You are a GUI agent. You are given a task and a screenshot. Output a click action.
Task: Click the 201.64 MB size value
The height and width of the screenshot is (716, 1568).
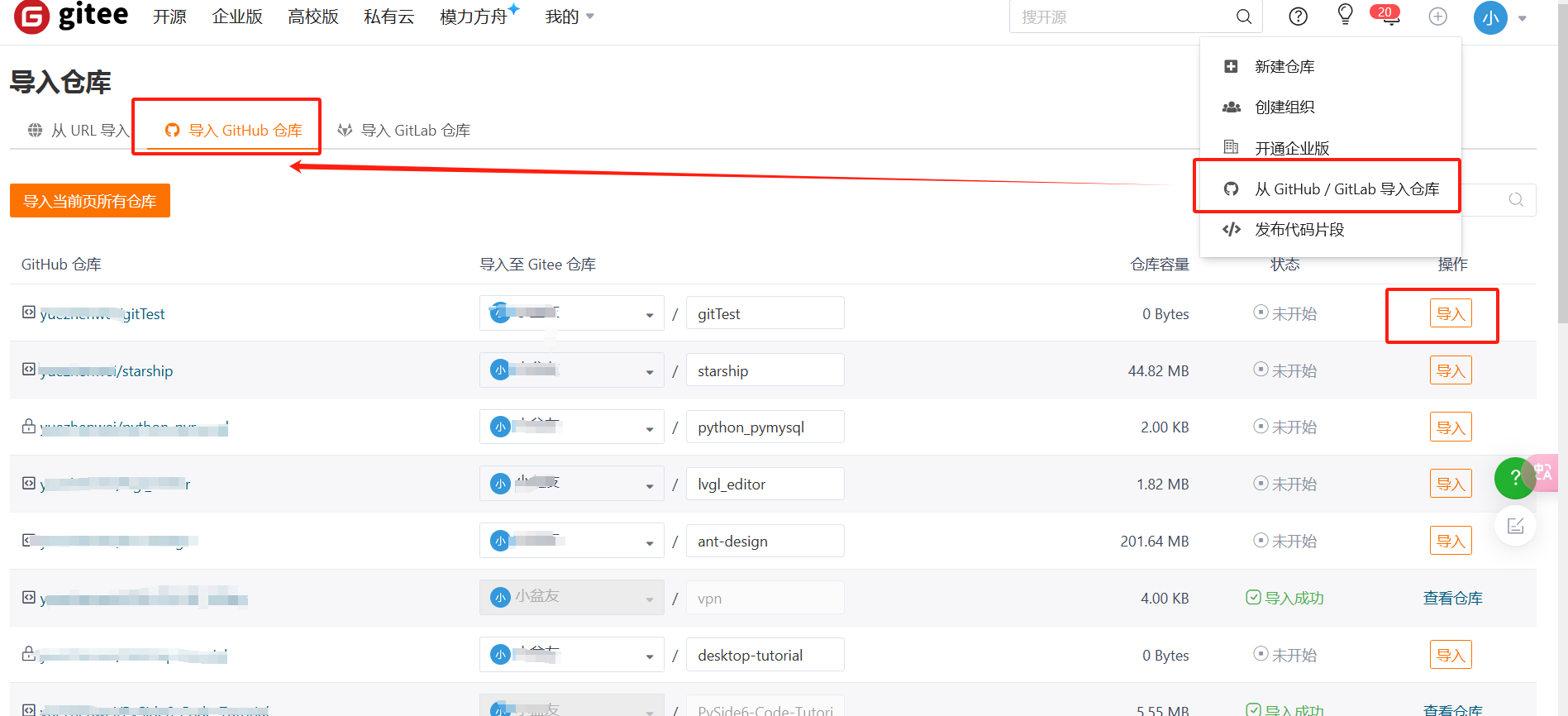click(x=1155, y=541)
